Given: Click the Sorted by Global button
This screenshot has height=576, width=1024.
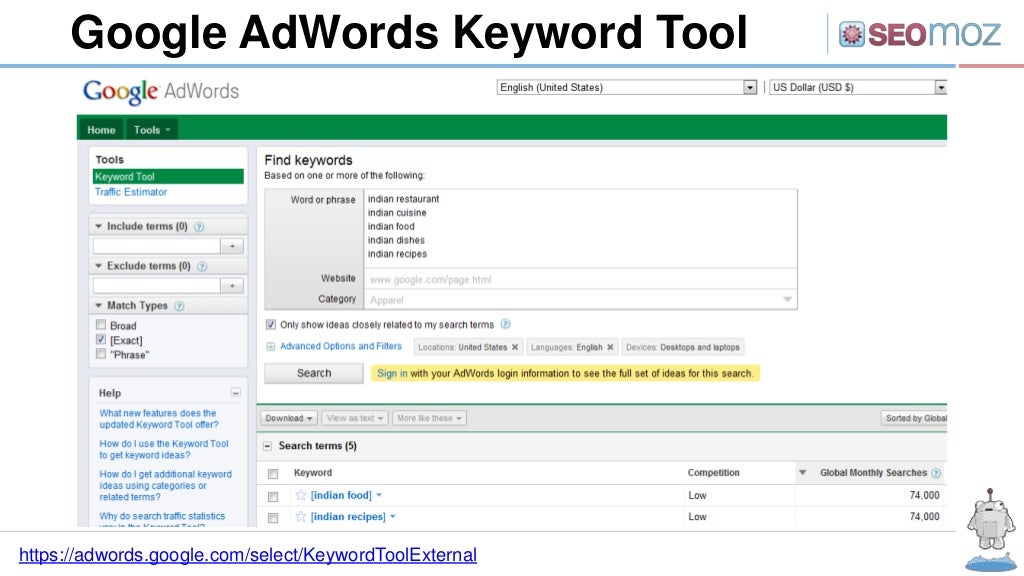Looking at the screenshot, I should point(914,418).
